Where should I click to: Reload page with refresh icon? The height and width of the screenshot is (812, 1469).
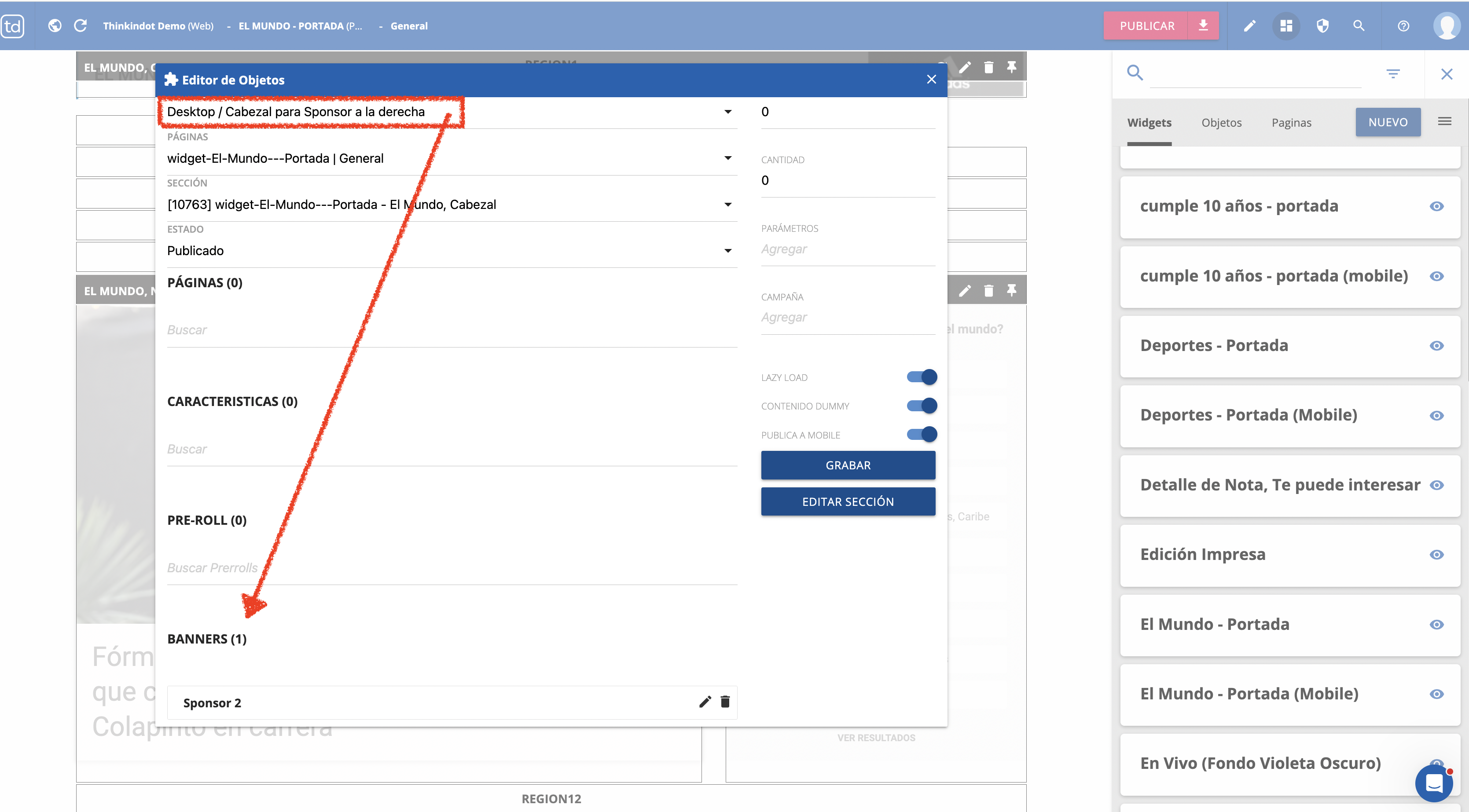(81, 26)
